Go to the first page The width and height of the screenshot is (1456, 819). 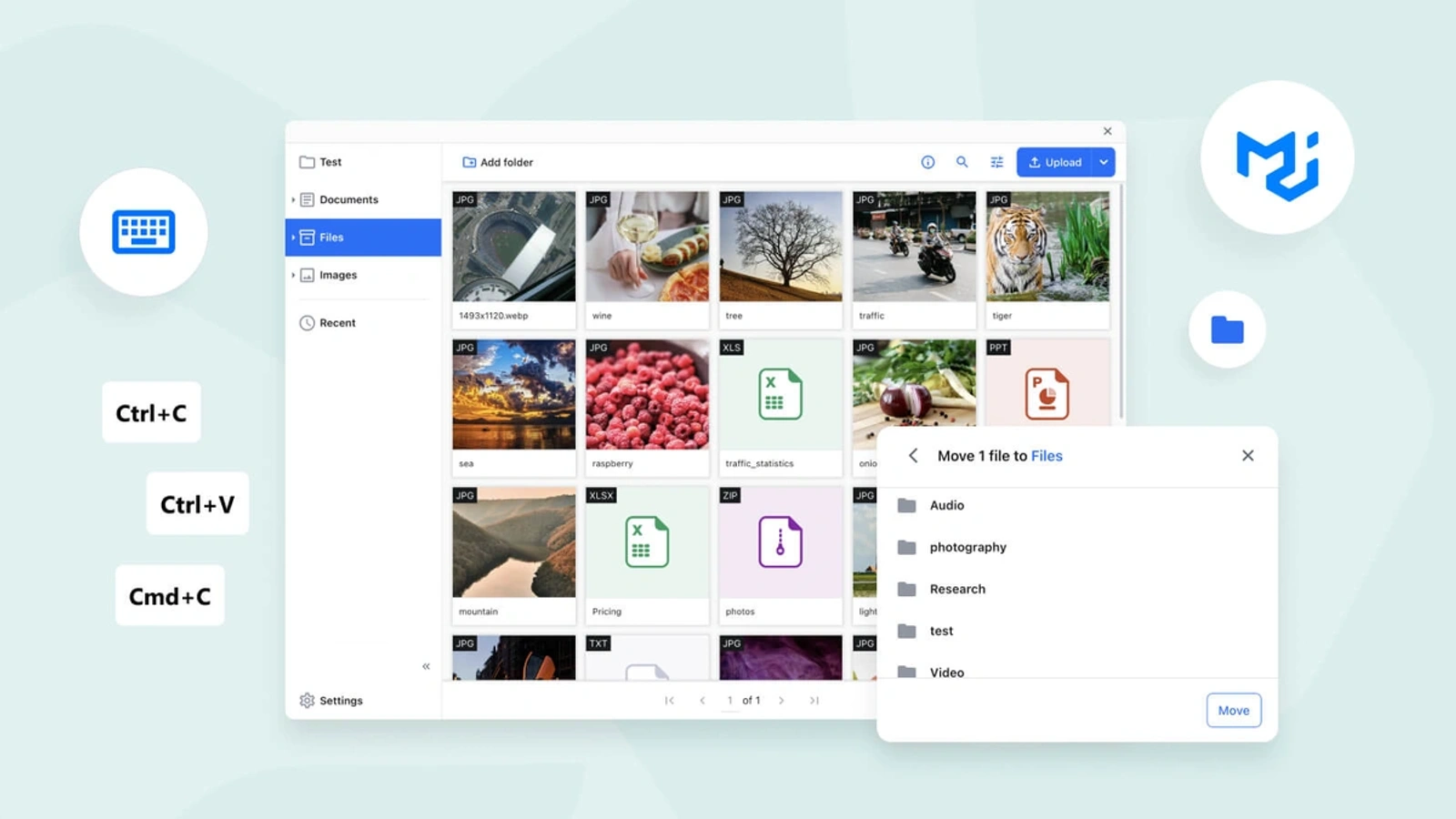[670, 701]
